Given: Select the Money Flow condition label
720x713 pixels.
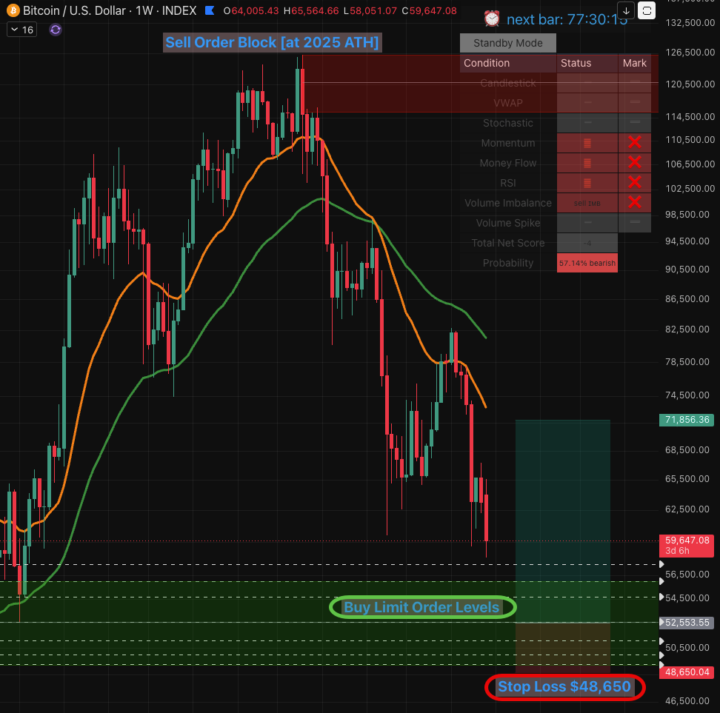Looking at the screenshot, I should pyautogui.click(x=508, y=163).
